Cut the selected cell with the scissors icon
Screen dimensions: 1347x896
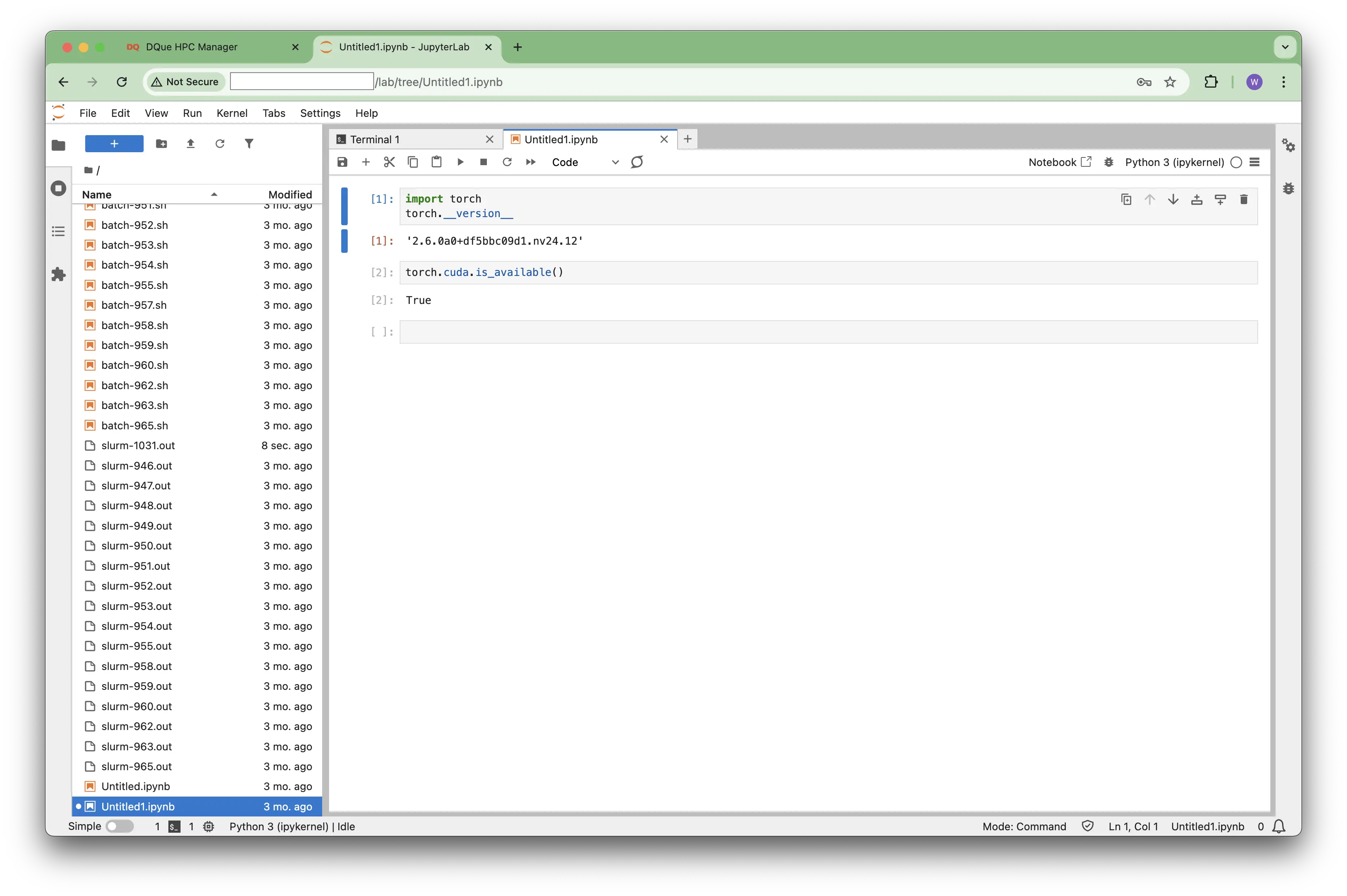pyautogui.click(x=389, y=162)
